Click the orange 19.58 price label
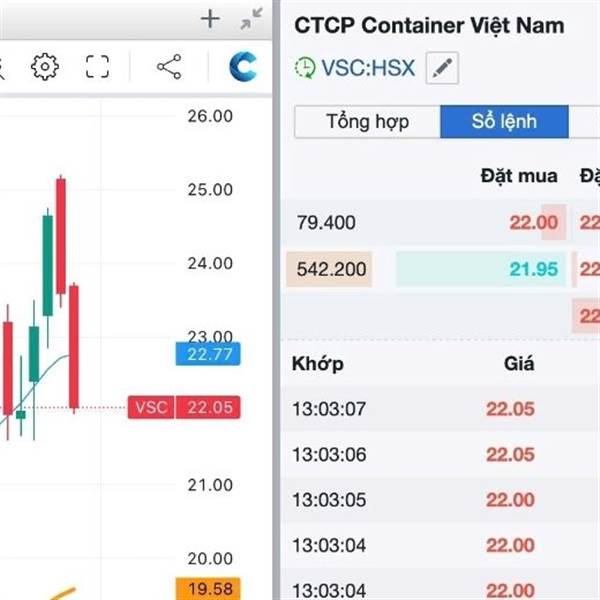Image resolution: width=600 pixels, height=600 pixels. click(x=208, y=589)
